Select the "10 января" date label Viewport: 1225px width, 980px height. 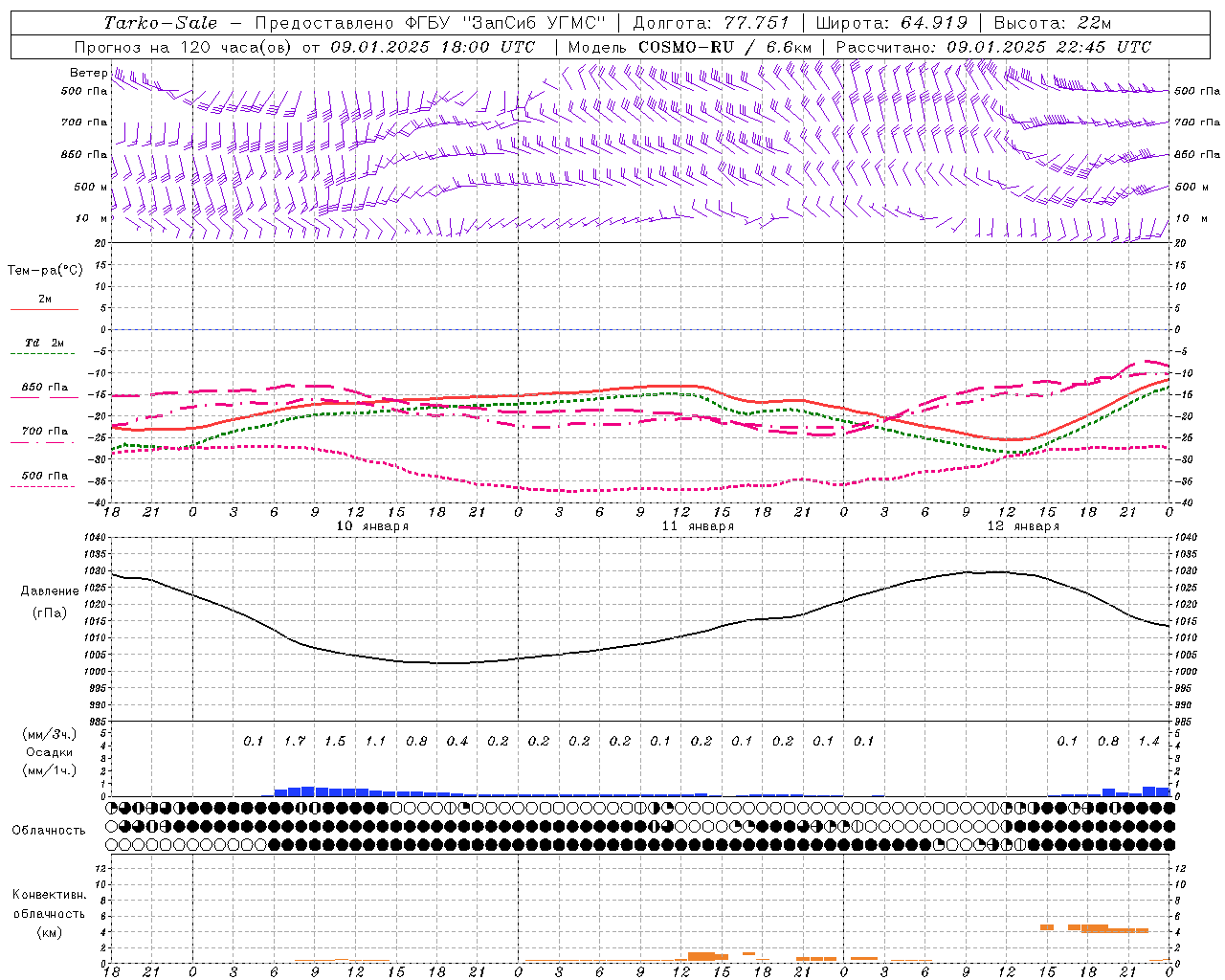pos(372,526)
